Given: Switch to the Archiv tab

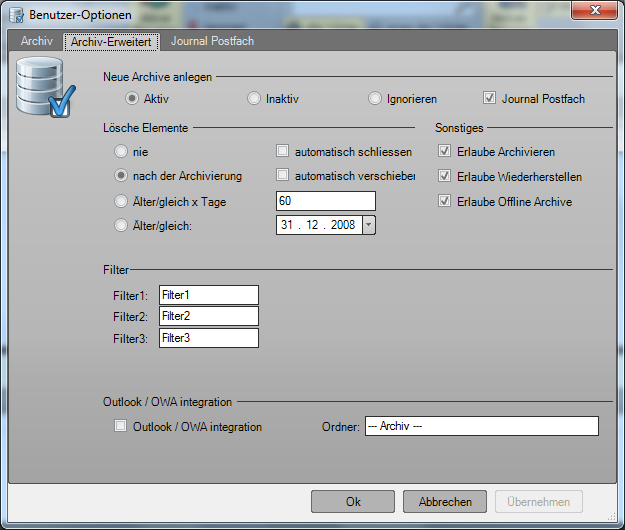Looking at the screenshot, I should 38,42.
